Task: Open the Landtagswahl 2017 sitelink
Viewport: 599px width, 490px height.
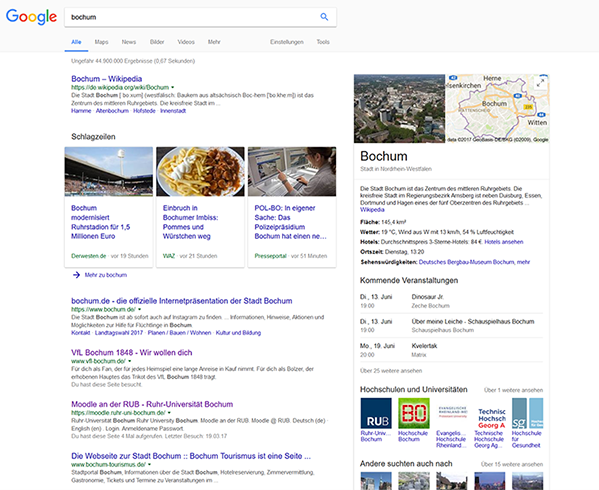Action: click(x=119, y=333)
